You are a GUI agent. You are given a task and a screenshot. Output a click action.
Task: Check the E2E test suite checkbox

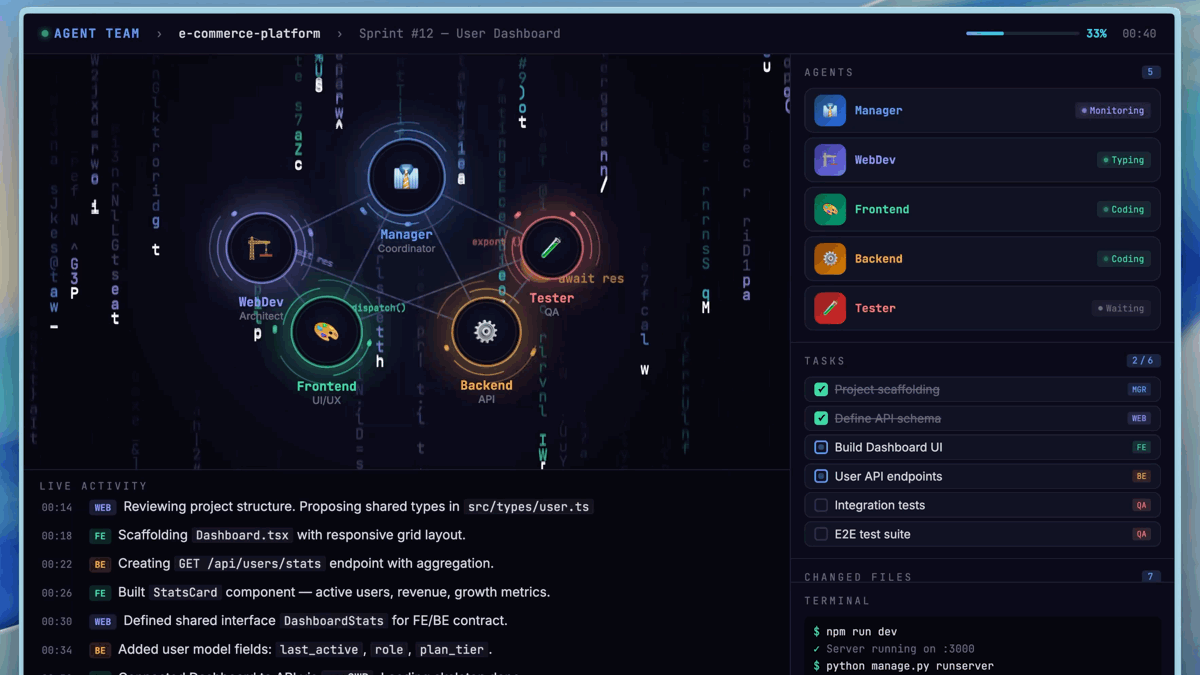coord(821,535)
